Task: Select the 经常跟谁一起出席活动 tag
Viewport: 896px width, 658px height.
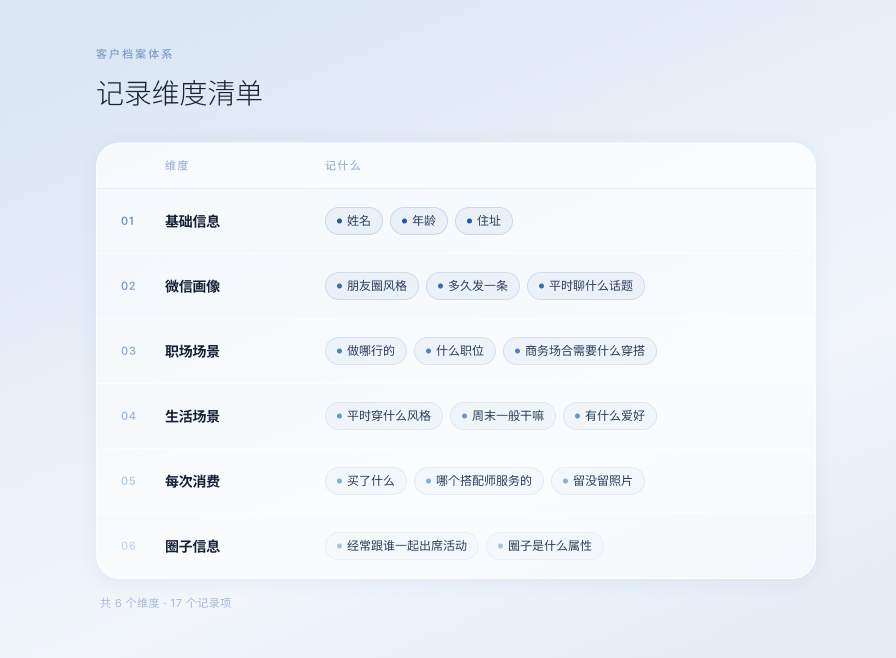Action: 402,547
